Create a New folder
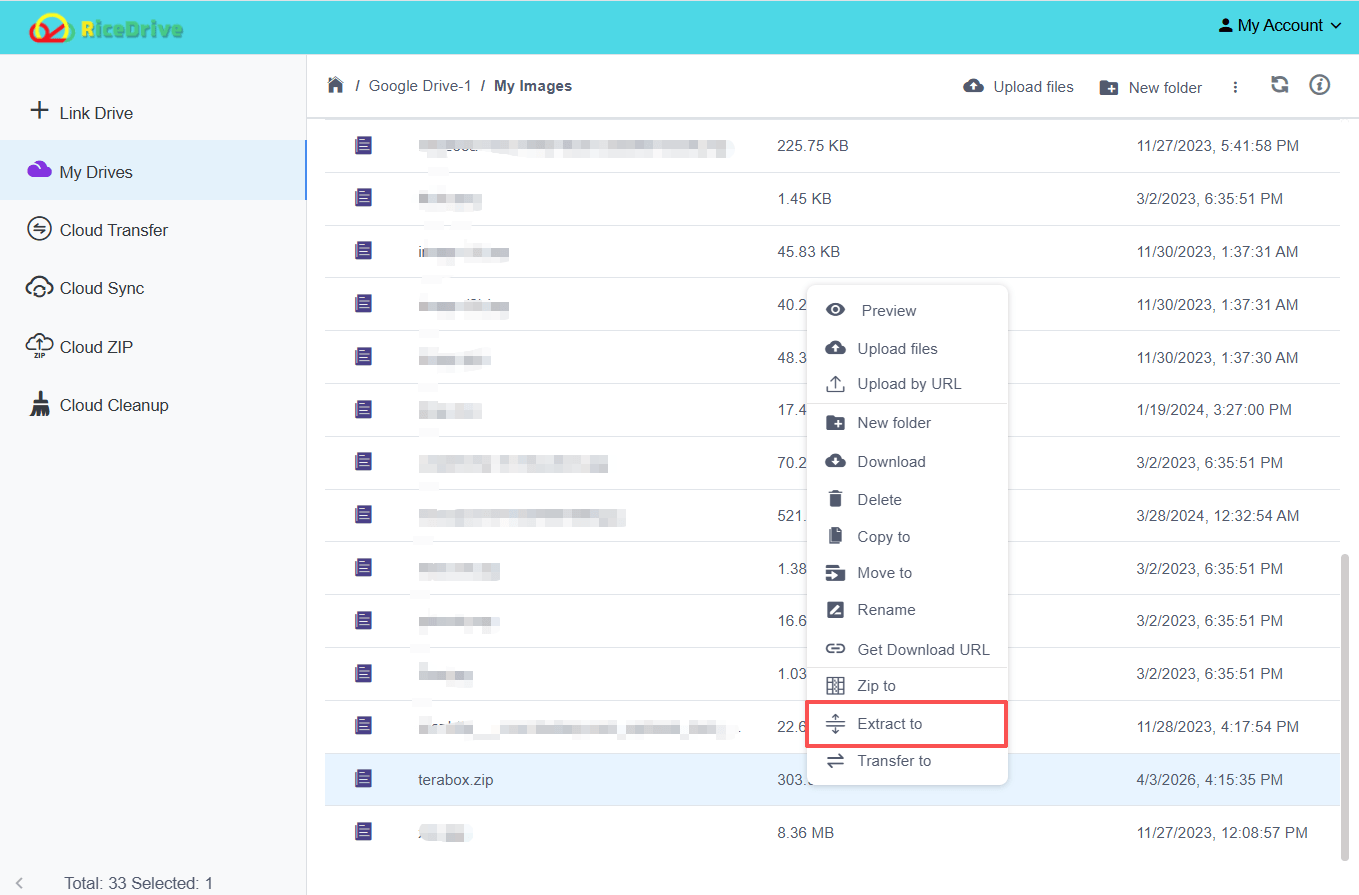This screenshot has width=1359, height=895. (x=1150, y=87)
